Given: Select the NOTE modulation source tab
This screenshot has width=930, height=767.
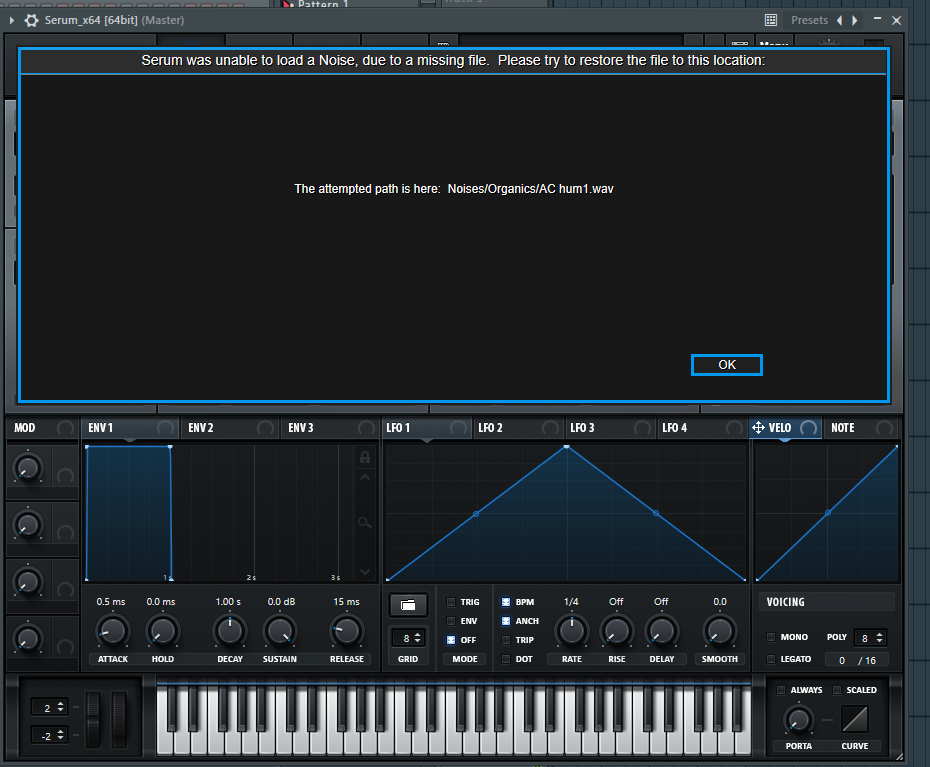Looking at the screenshot, I should 862,428.
